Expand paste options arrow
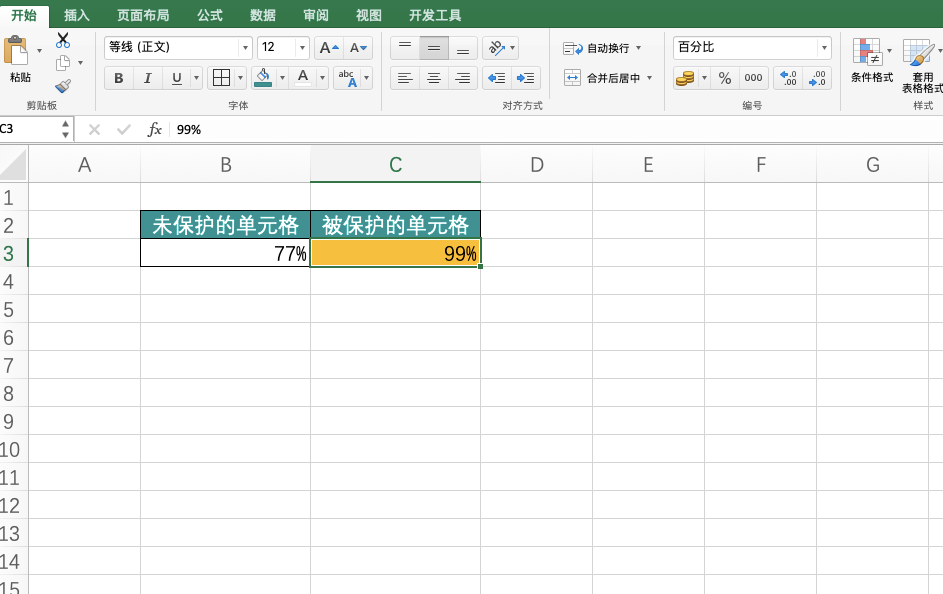Viewport: 943px width, 594px height. (39, 51)
